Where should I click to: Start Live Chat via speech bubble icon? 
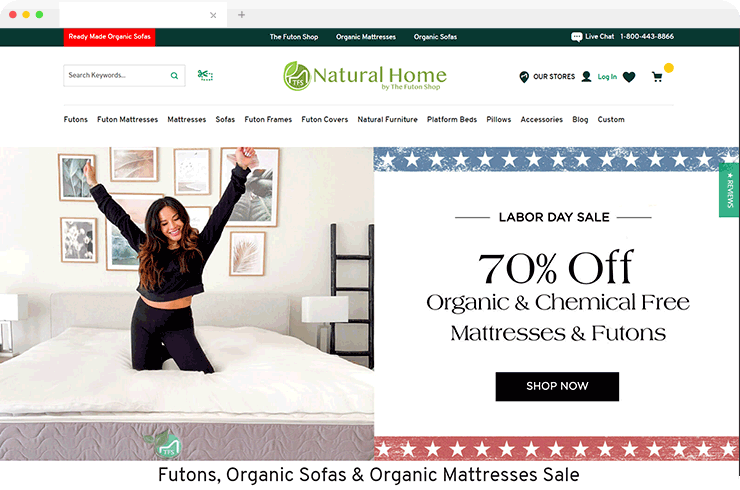576,37
